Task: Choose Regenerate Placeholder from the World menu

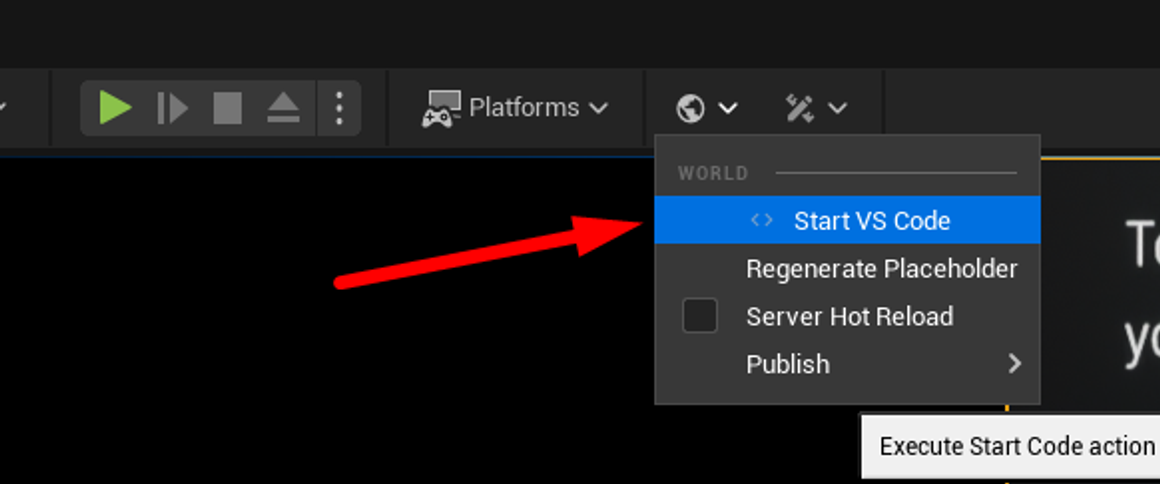Action: tap(881, 269)
